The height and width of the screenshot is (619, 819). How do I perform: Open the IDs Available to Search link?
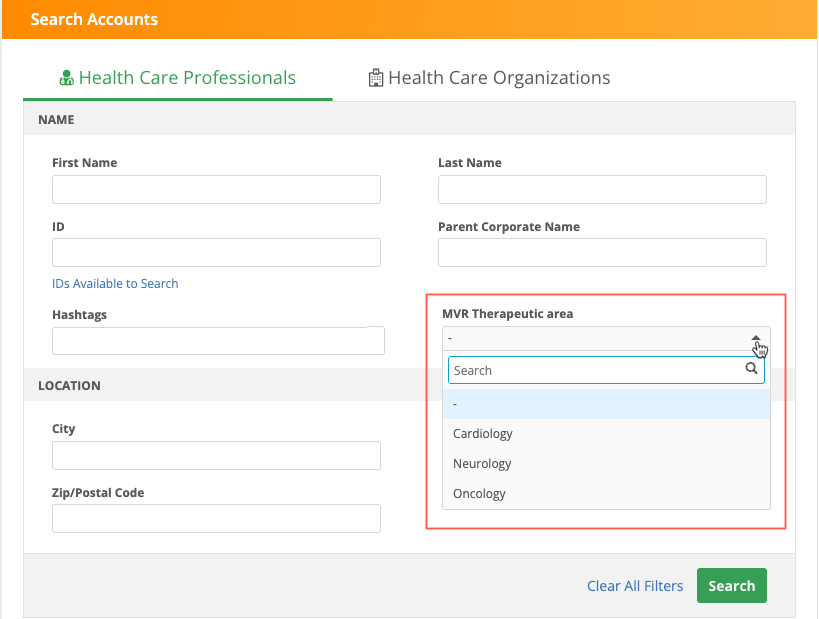[115, 284]
